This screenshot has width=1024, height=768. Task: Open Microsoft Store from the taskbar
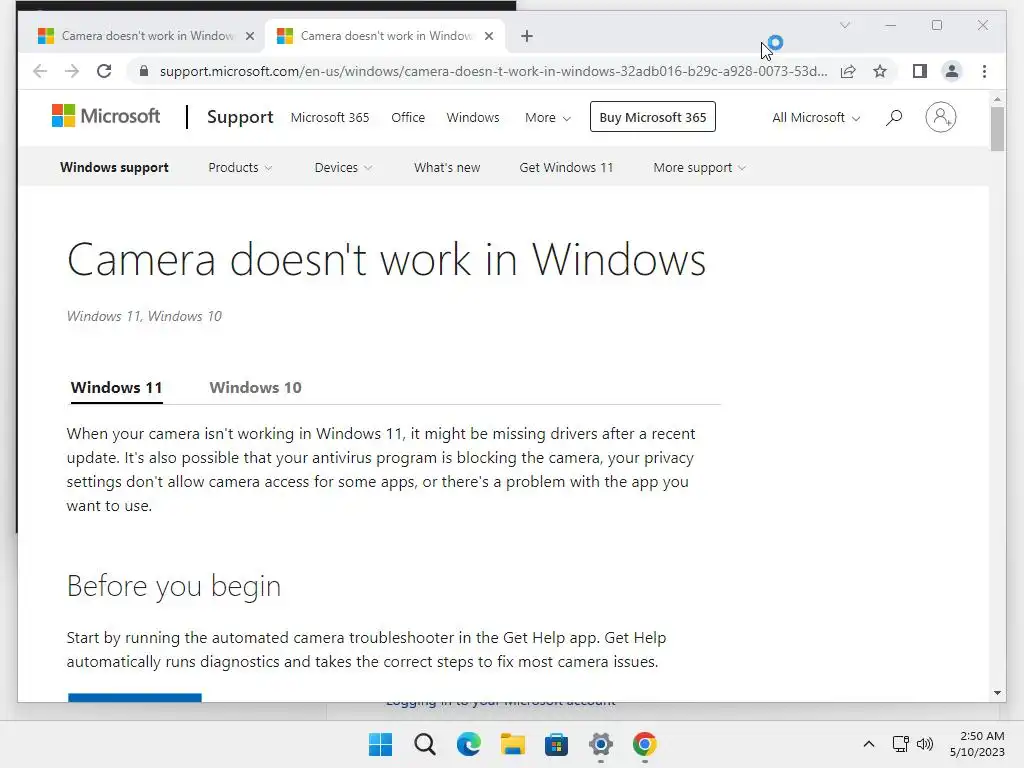click(556, 744)
